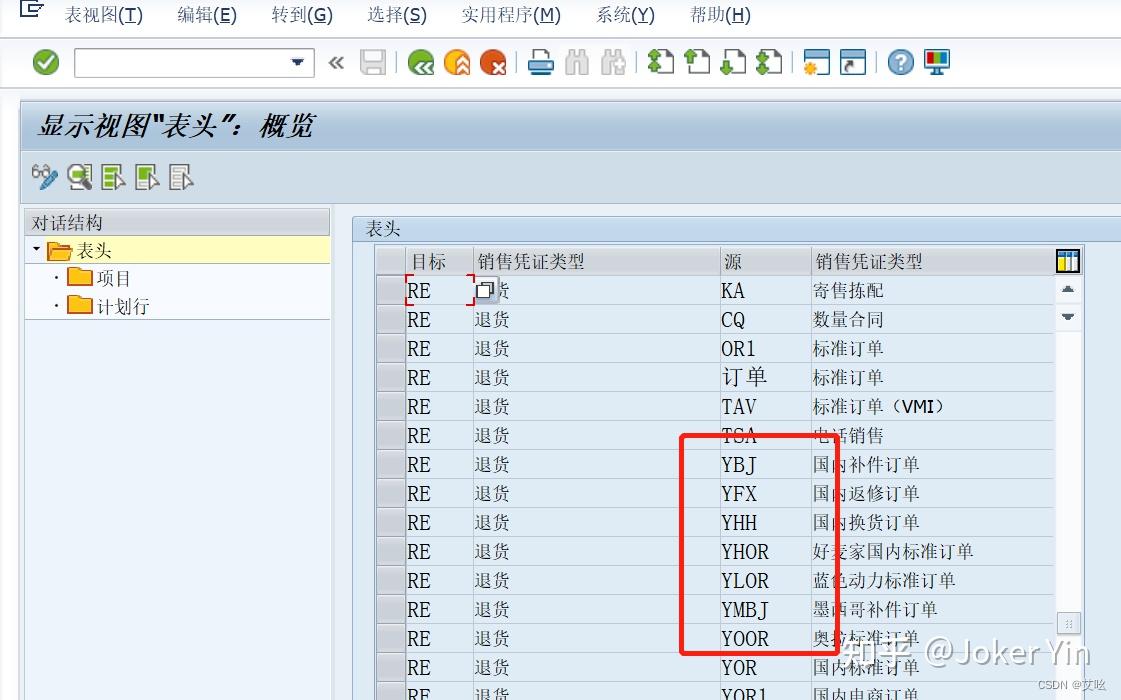Image resolution: width=1121 pixels, height=700 pixels.
Task: Click the orange Exit icon
Action: 456,61
